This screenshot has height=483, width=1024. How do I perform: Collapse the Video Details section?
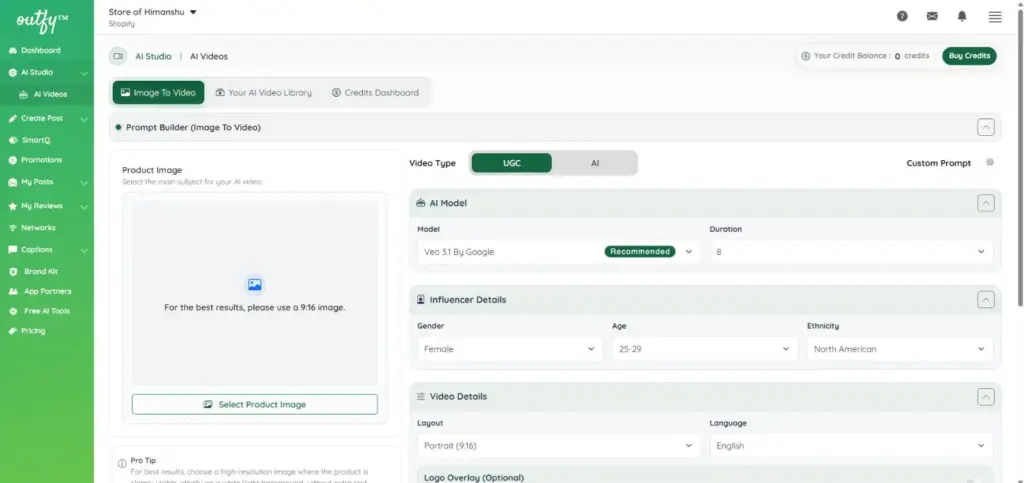985,396
